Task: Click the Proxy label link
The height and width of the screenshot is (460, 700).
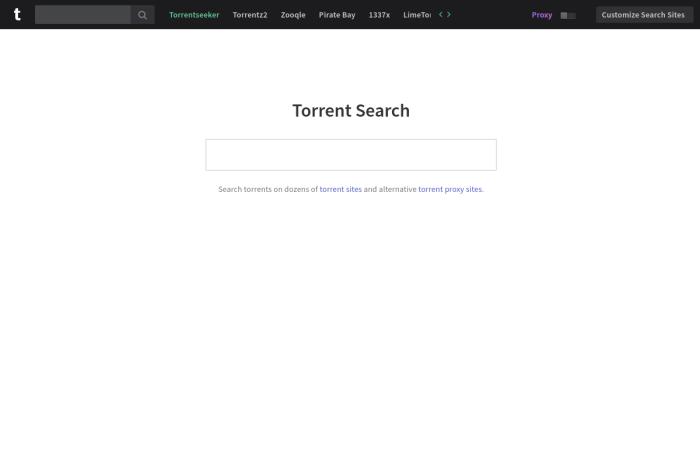Action: pos(542,15)
